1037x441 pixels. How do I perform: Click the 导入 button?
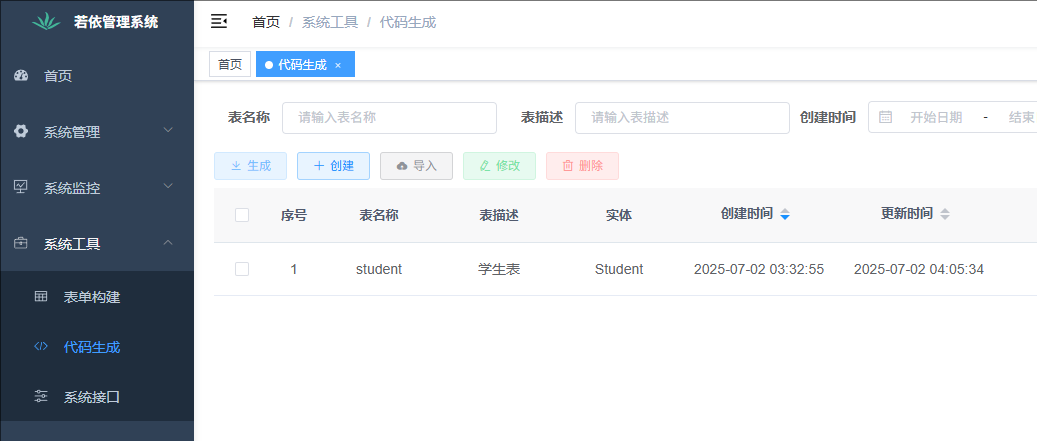coord(416,166)
